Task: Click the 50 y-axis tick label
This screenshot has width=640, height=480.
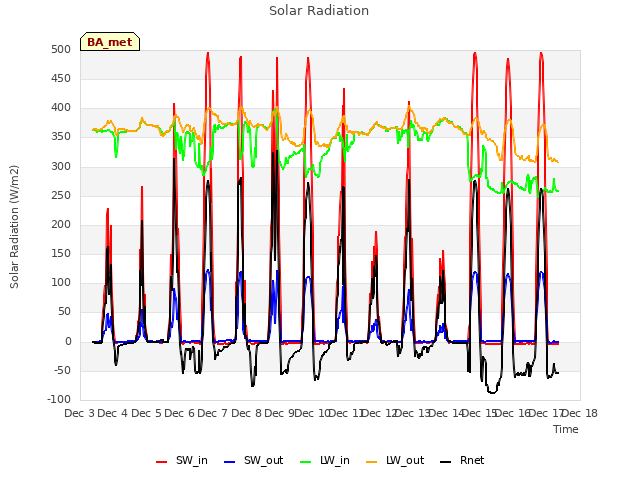Action: click(x=64, y=311)
